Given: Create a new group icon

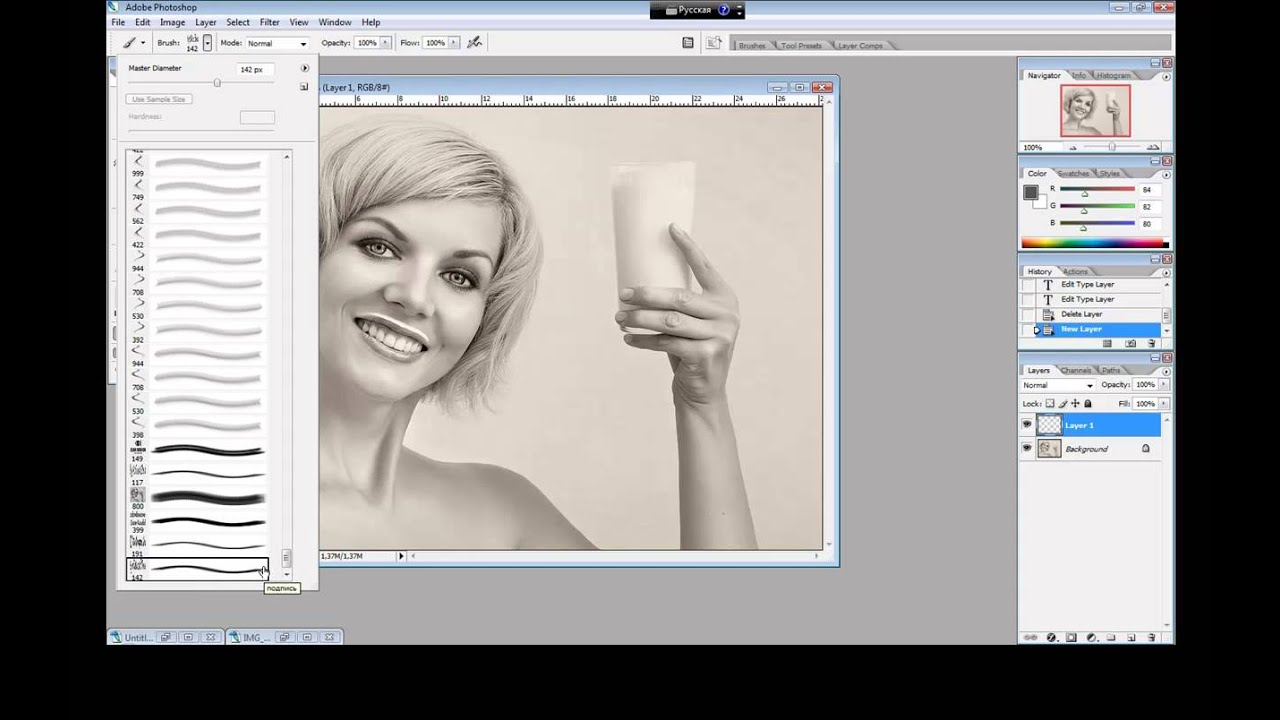Looking at the screenshot, I should click(x=1112, y=637).
